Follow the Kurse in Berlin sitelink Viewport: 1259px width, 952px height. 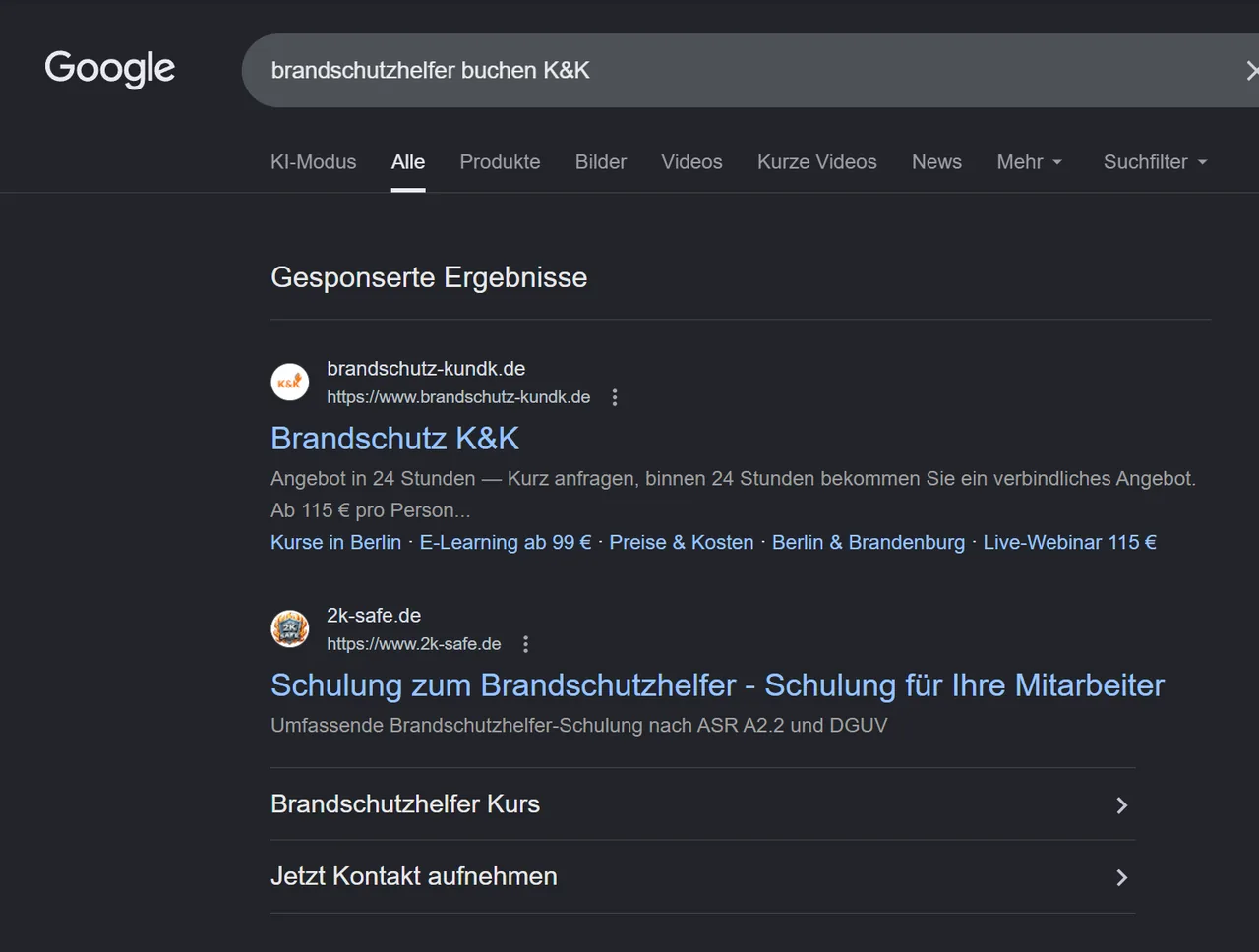tap(336, 543)
